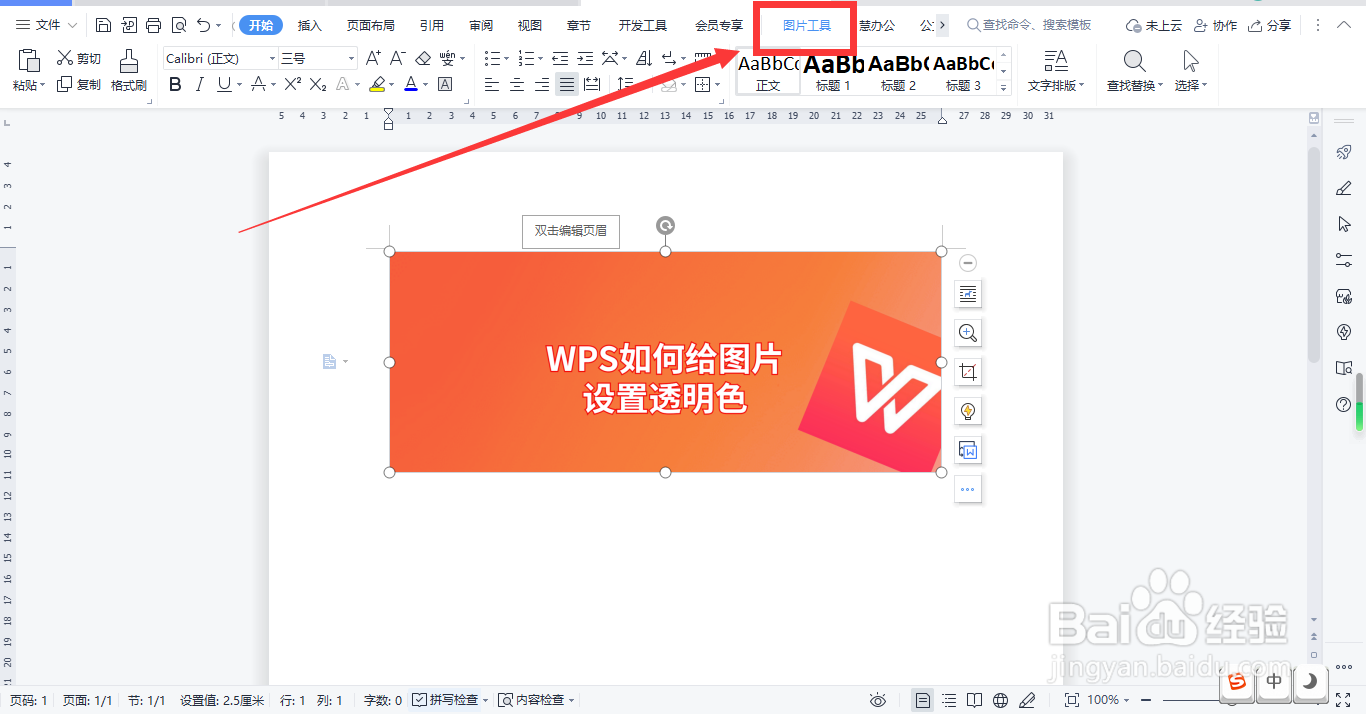
Task: Click the layout options icon beside image
Action: pyautogui.click(x=968, y=294)
